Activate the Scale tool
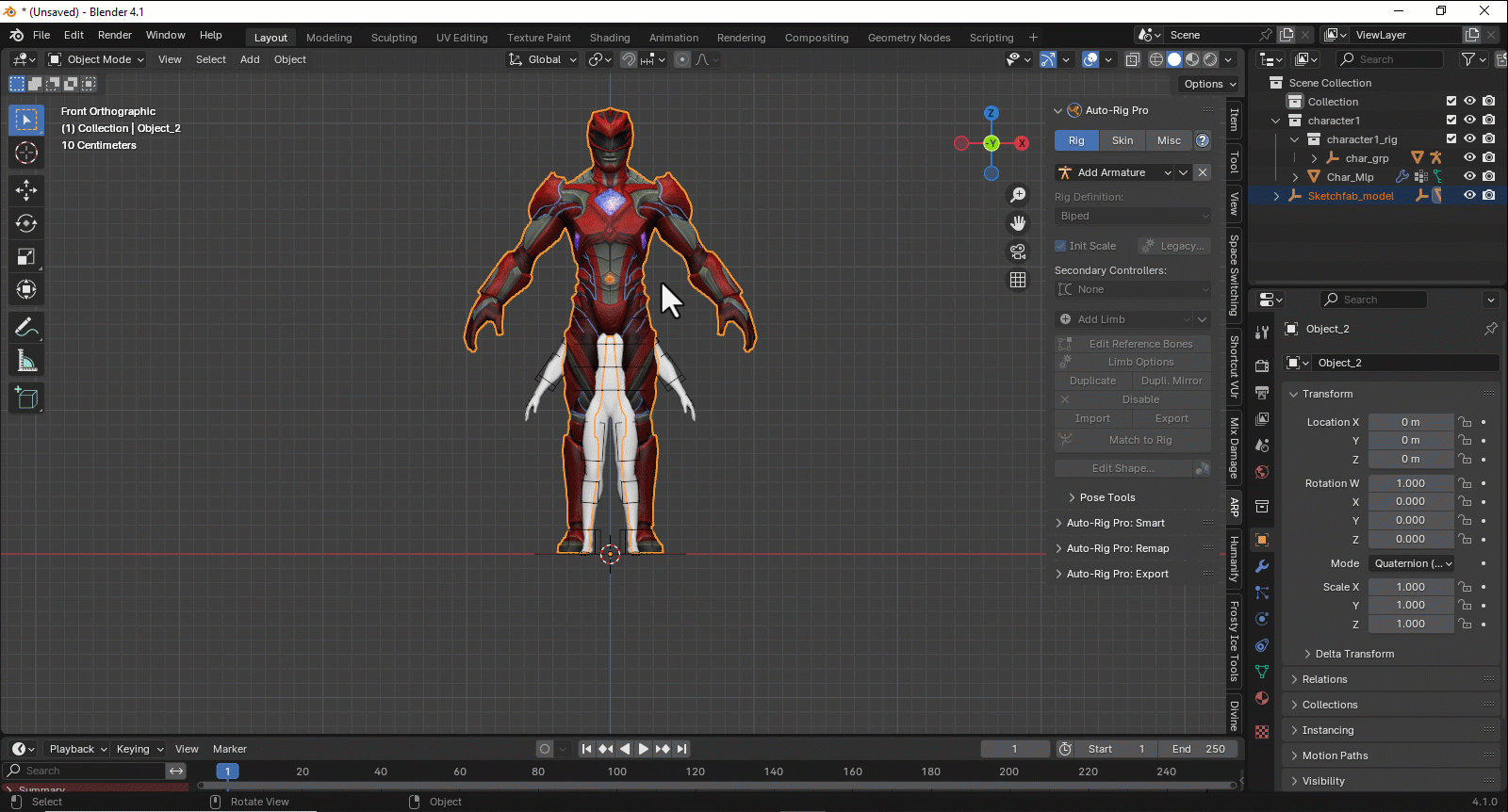This screenshot has height=812, width=1508. [x=26, y=256]
